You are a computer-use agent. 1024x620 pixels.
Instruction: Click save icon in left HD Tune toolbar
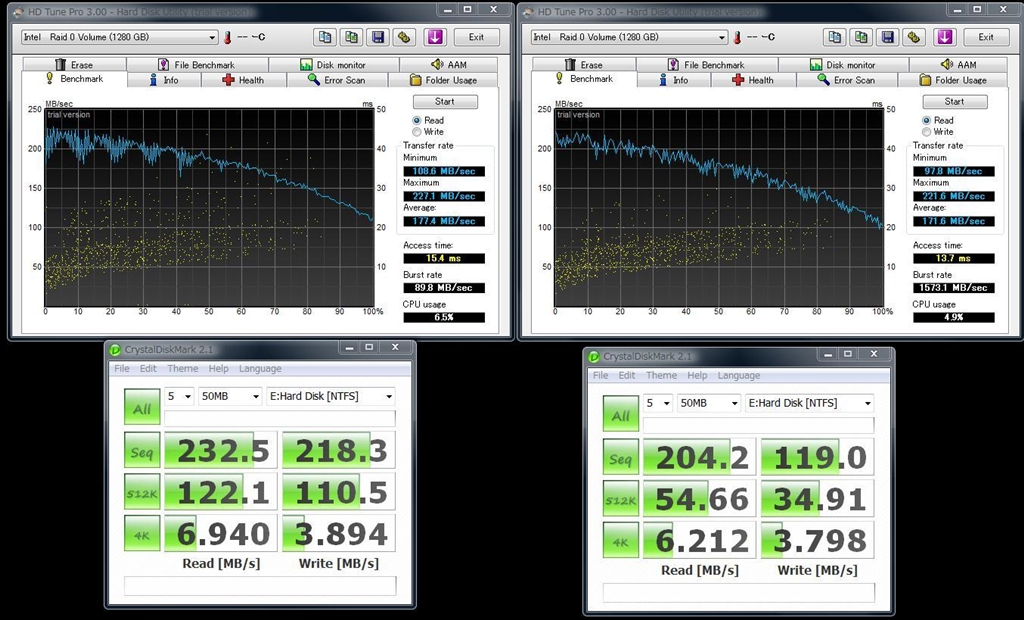click(x=378, y=37)
